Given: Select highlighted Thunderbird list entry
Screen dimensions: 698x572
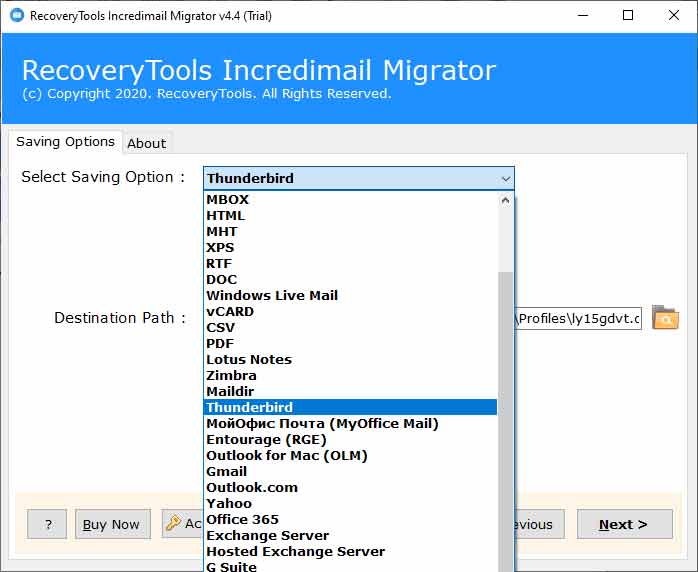Looking at the screenshot, I should point(350,407).
